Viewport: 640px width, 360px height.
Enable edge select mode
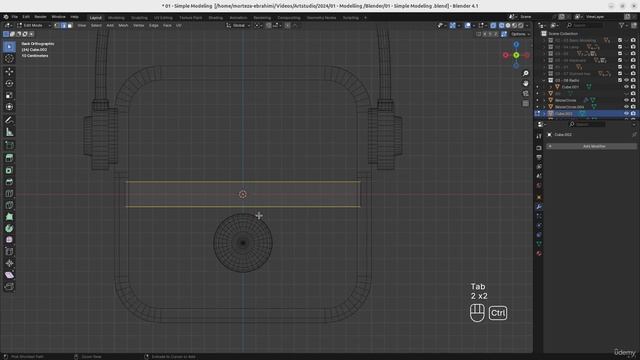(x=63, y=25)
